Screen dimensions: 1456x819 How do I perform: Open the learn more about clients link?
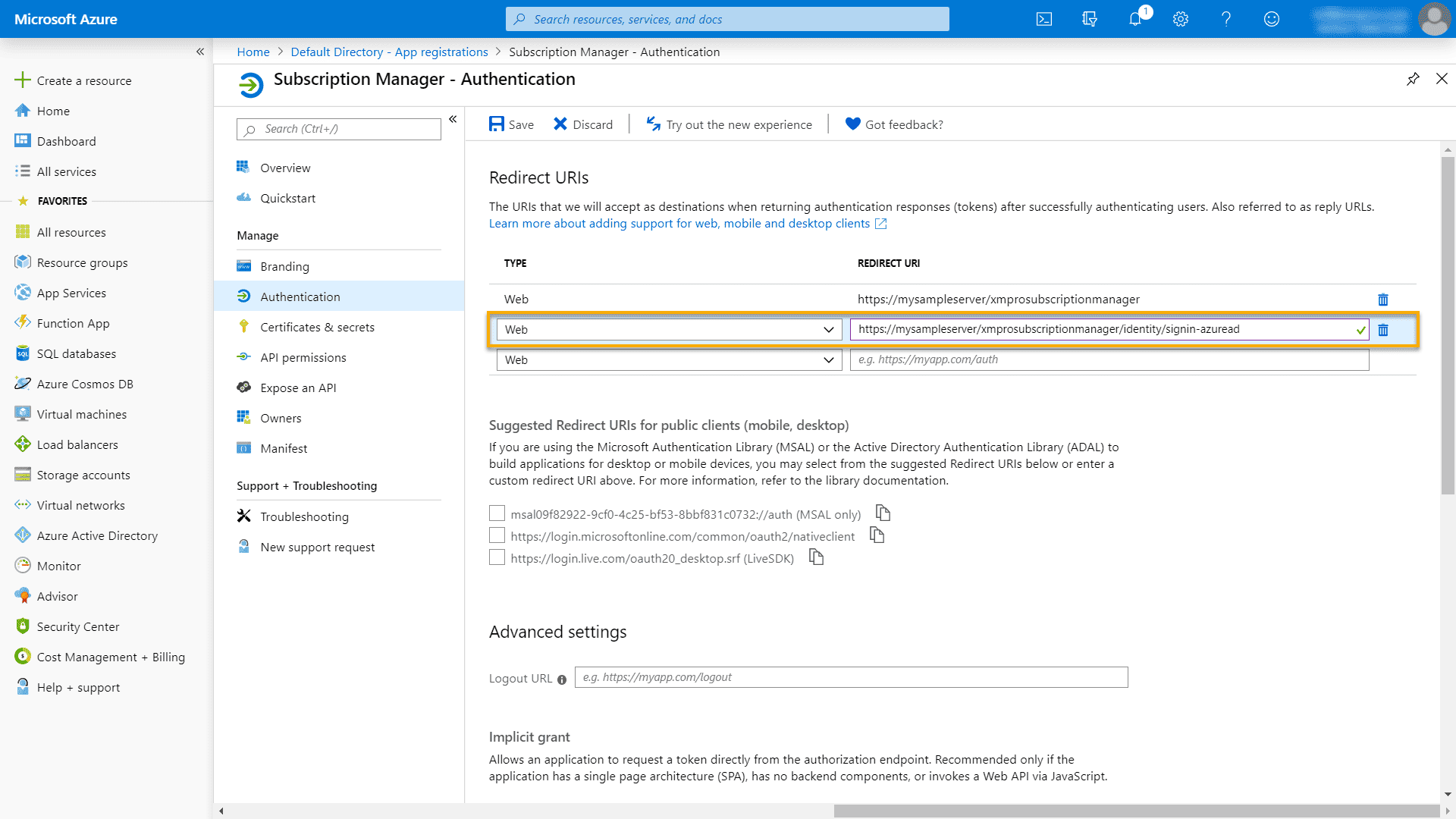coord(679,223)
